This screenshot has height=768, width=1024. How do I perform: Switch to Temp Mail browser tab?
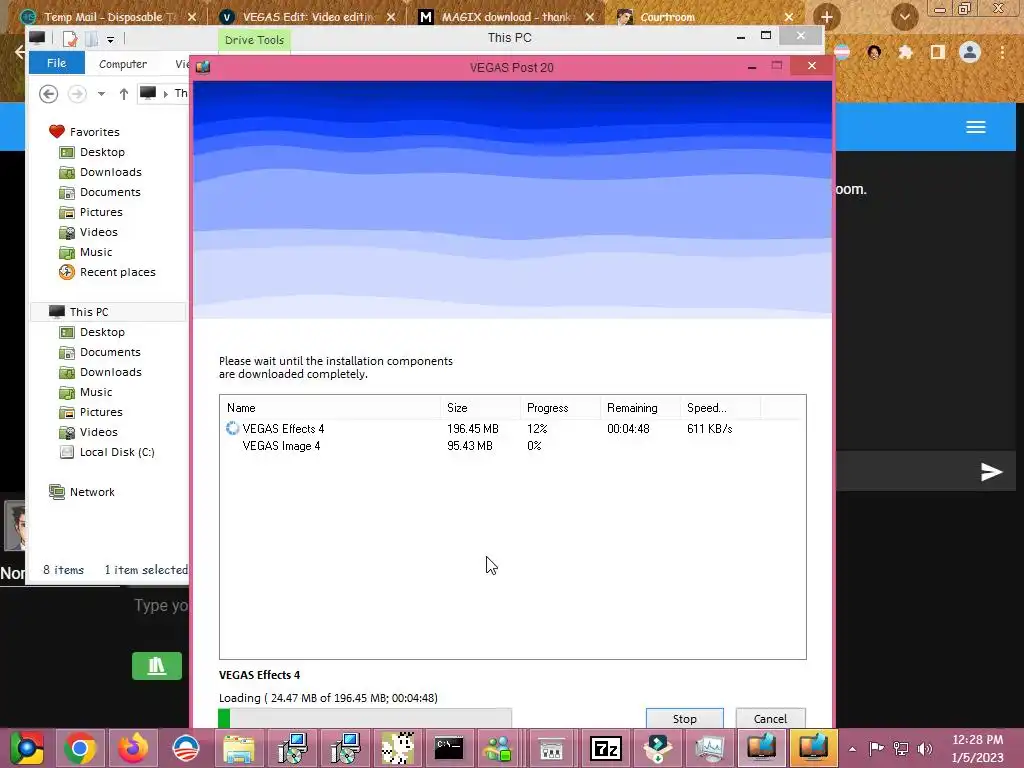tap(104, 17)
